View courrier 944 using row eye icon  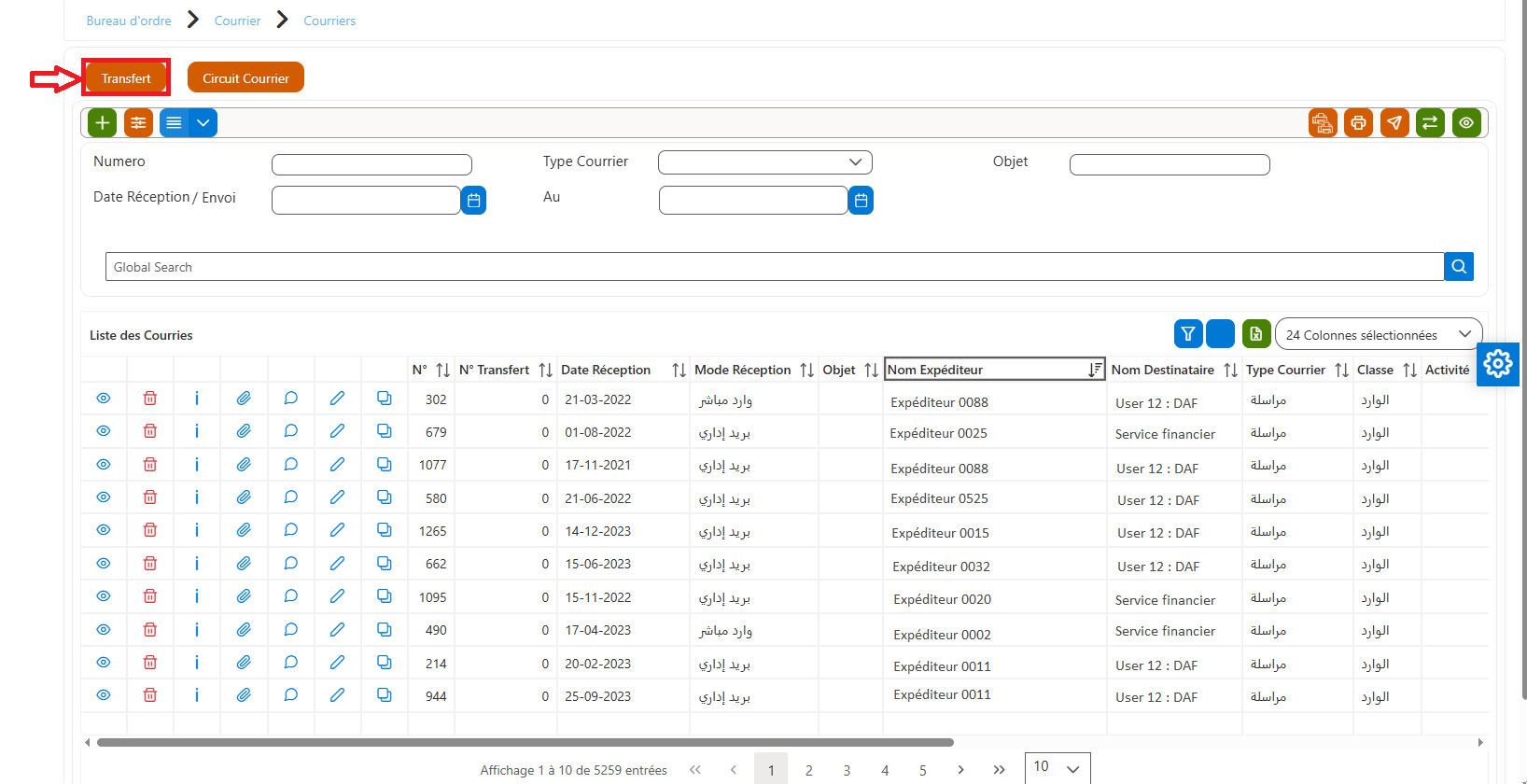(104, 695)
